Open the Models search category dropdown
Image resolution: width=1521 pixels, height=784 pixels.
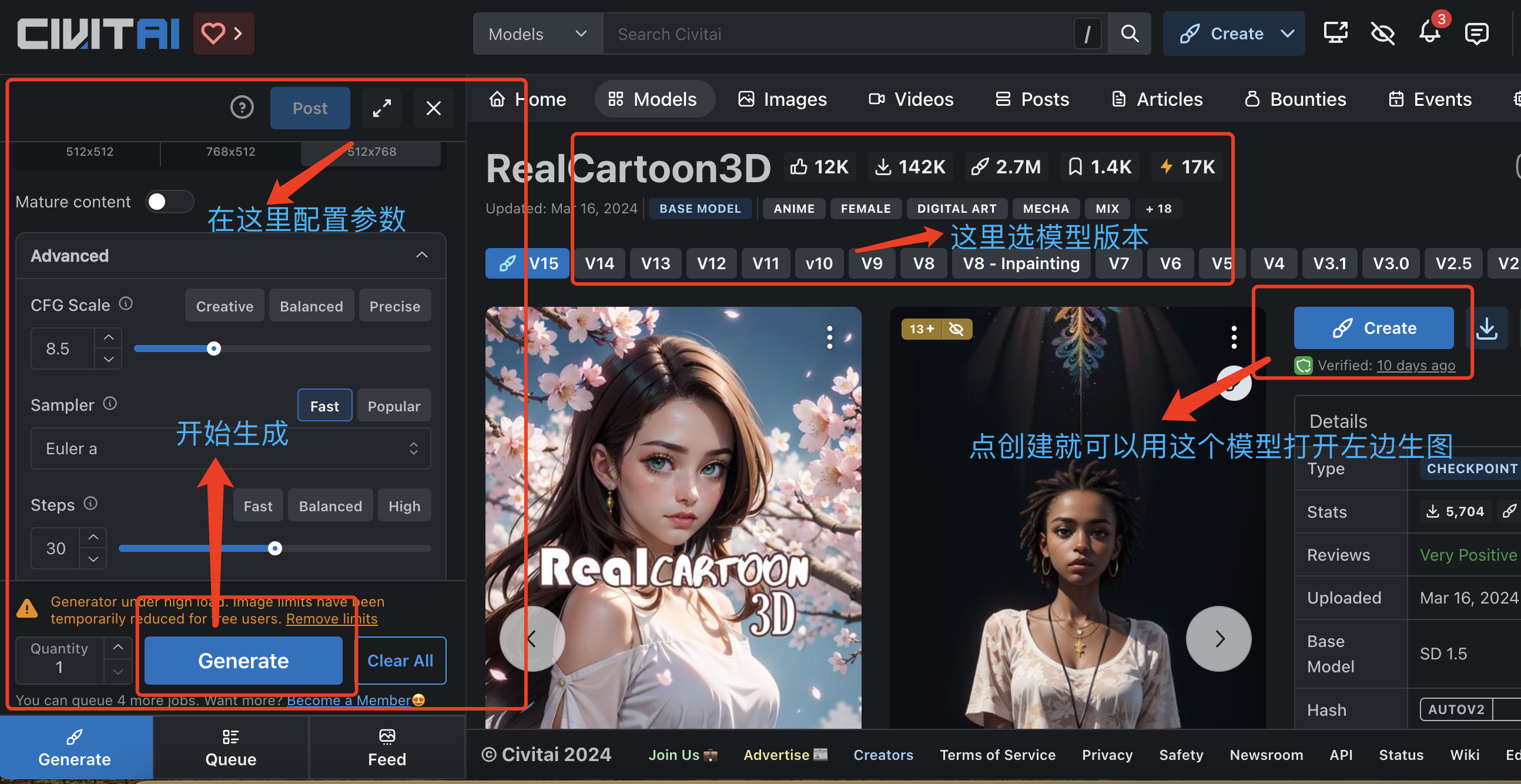pyautogui.click(x=538, y=33)
